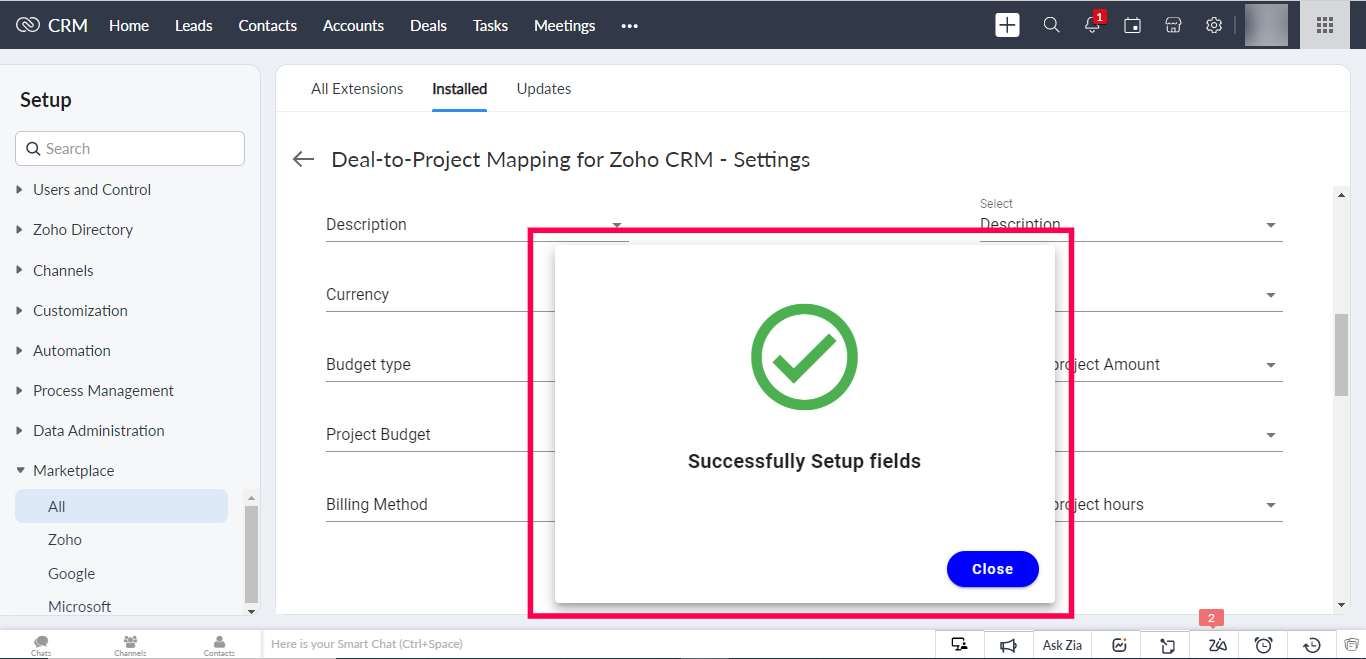Open the notifications bell
This screenshot has height=659, width=1366.
click(x=1092, y=25)
